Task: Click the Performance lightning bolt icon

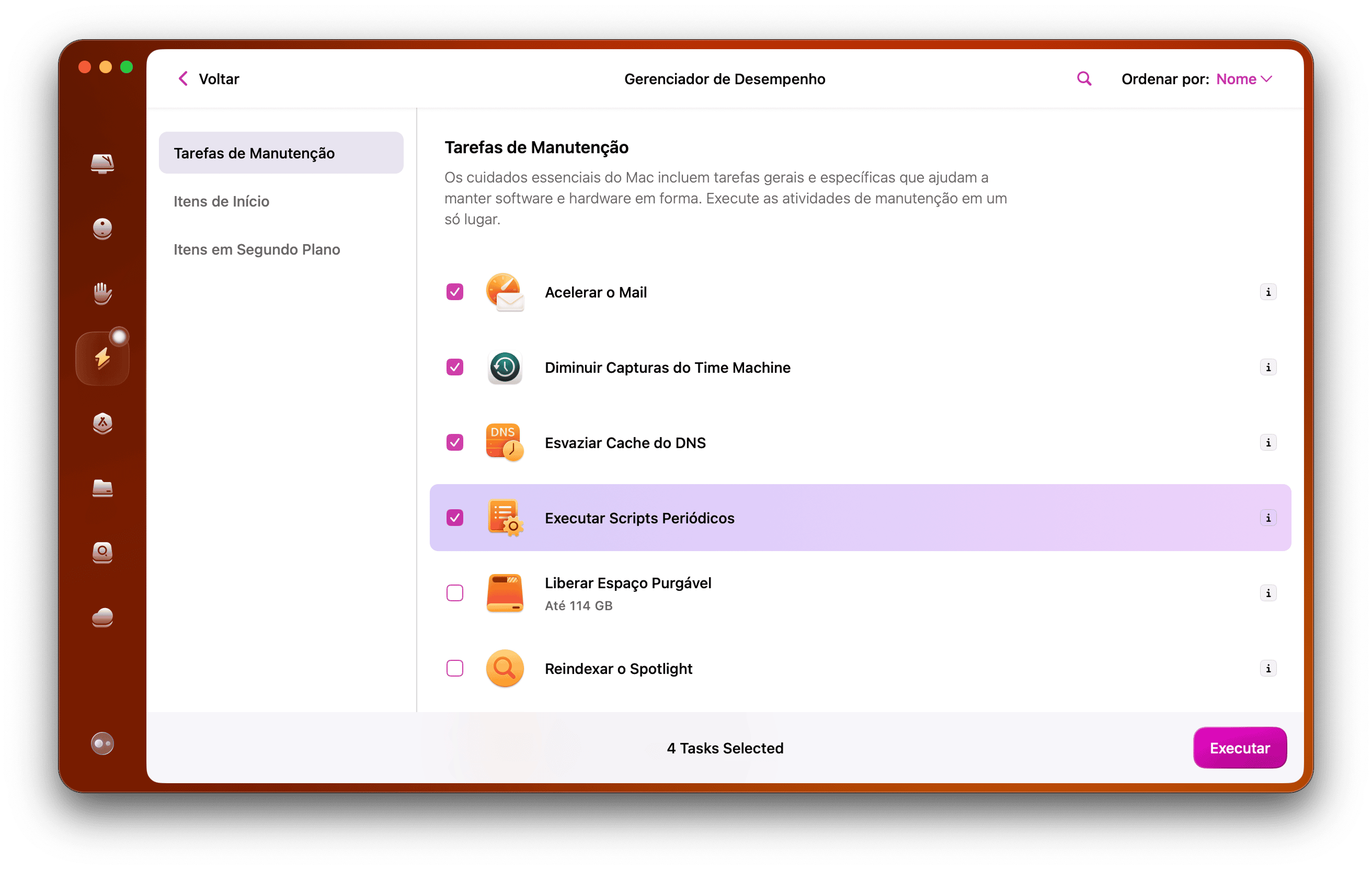Action: pos(102,357)
